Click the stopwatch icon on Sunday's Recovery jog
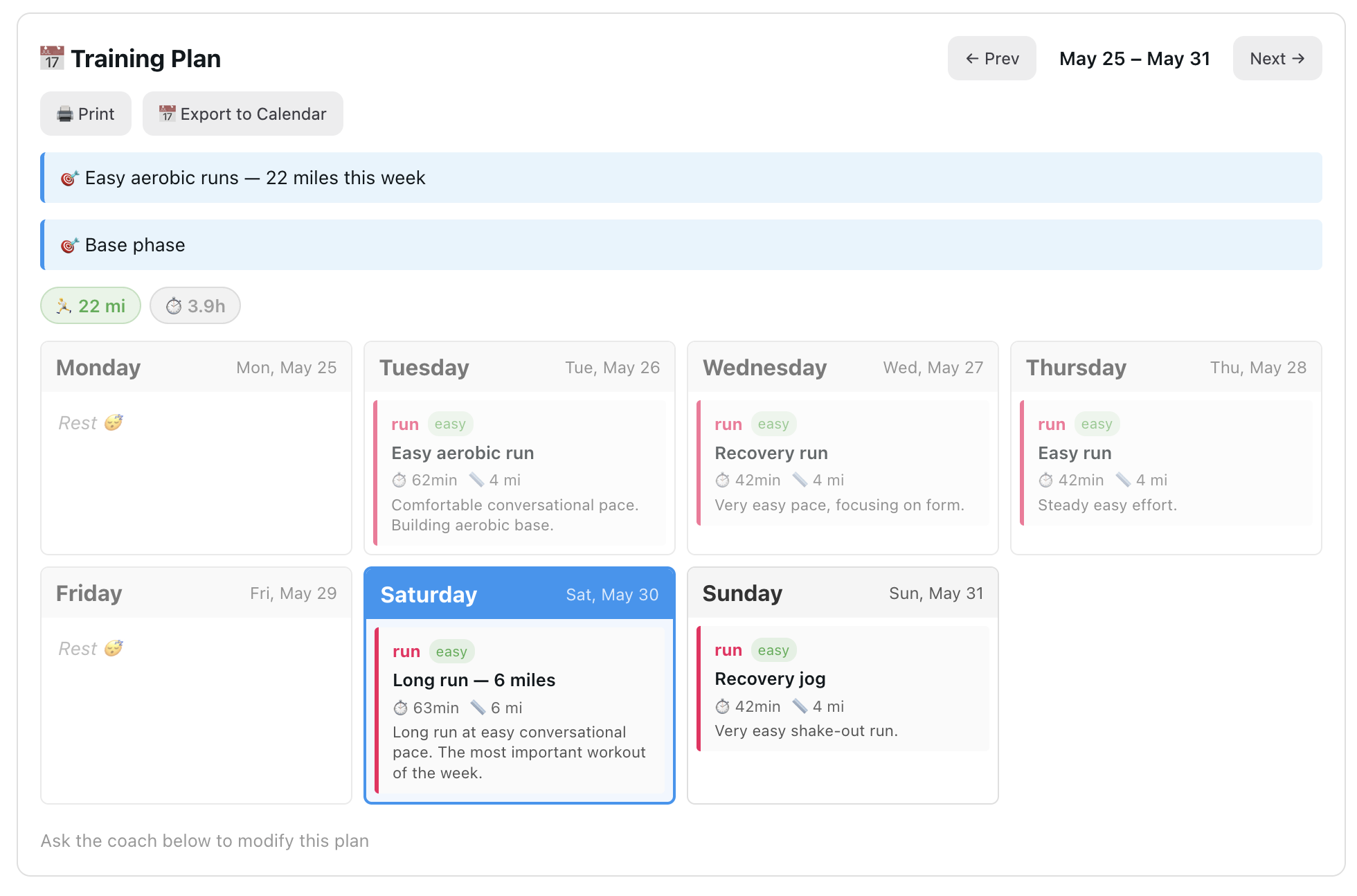The image size is (1357, 896). click(723, 706)
